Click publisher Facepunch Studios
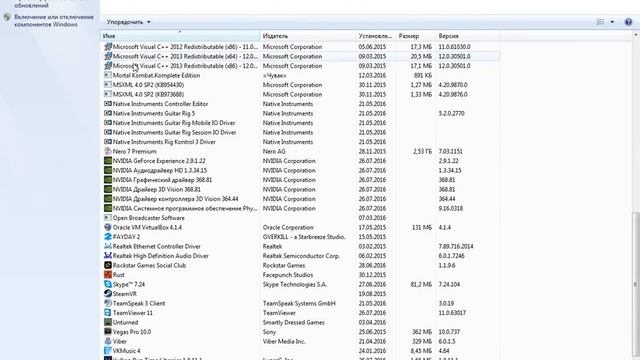 point(288,275)
